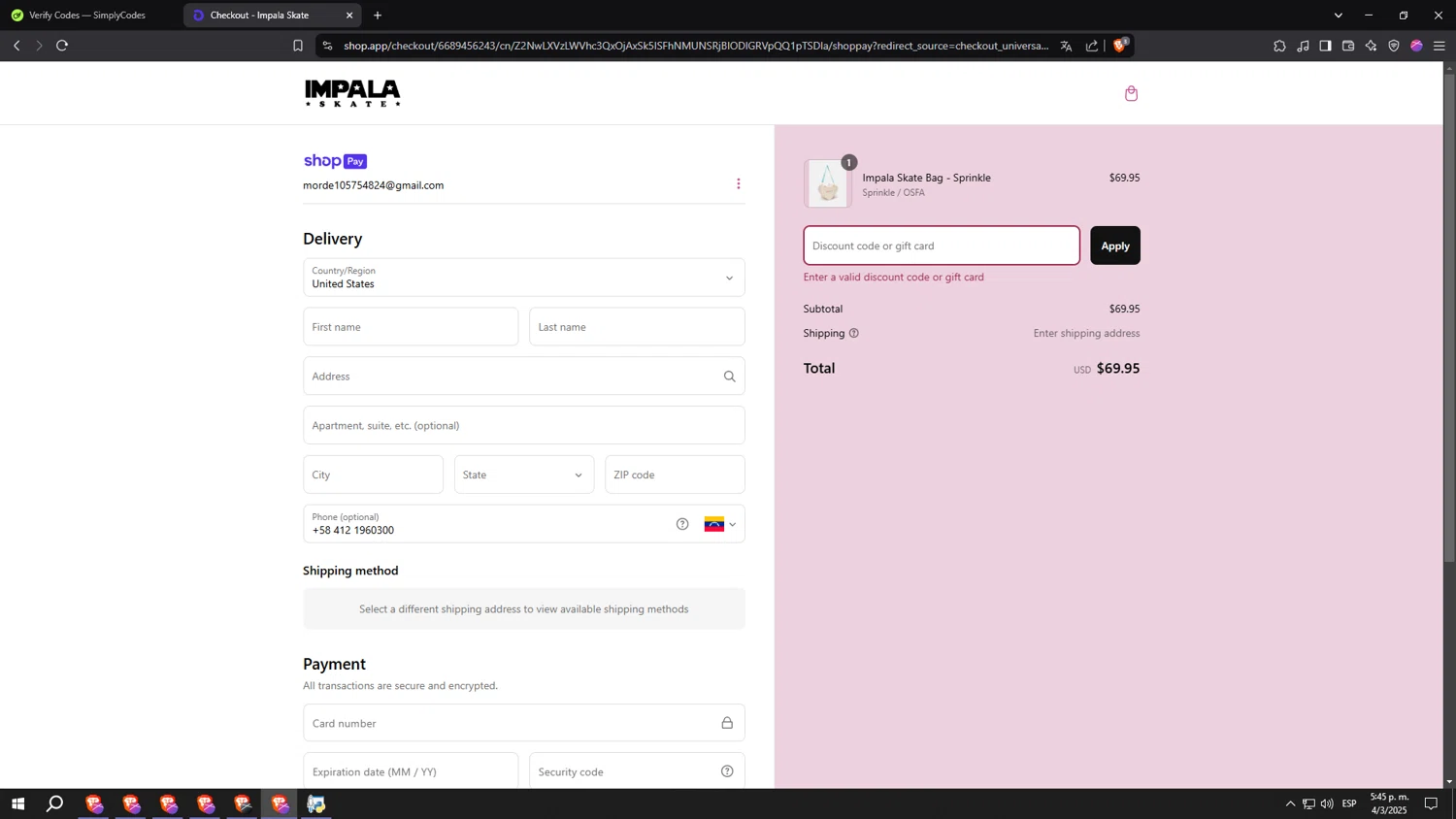Screen dimensions: 1456x819
Task: Open the State dropdown
Action: coord(524,475)
